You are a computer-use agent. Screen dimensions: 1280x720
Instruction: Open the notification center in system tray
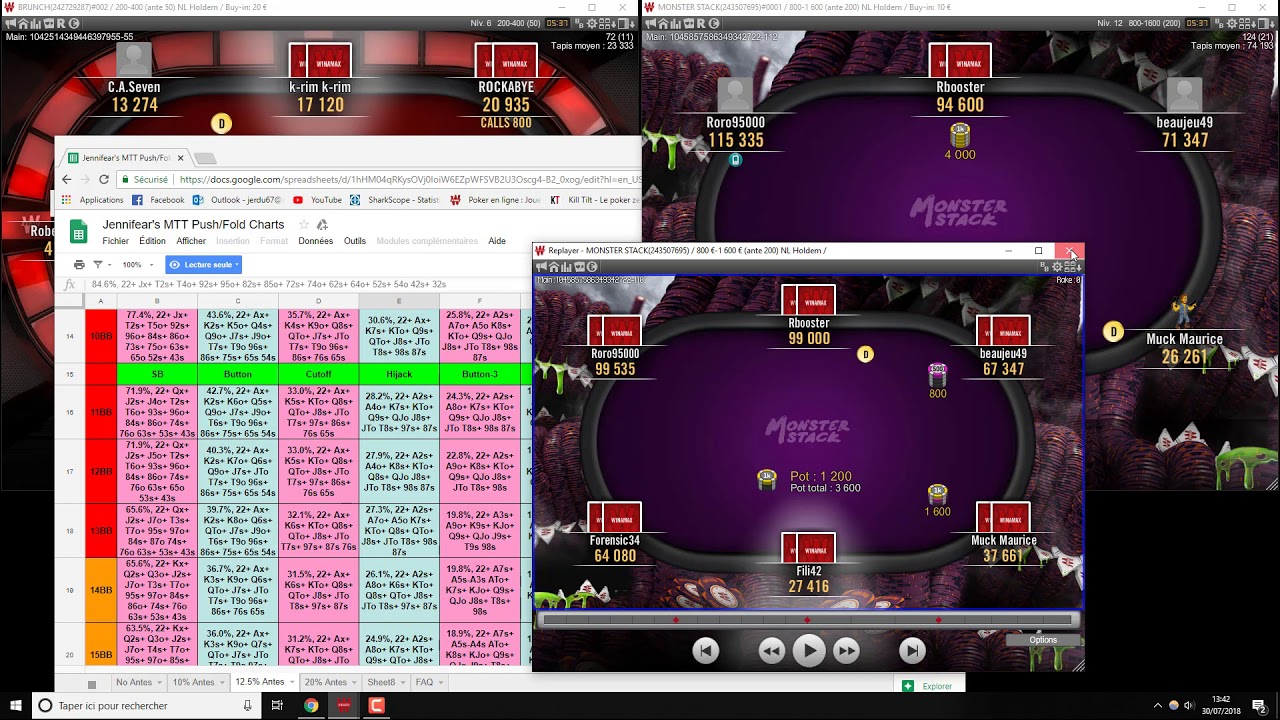point(1260,705)
